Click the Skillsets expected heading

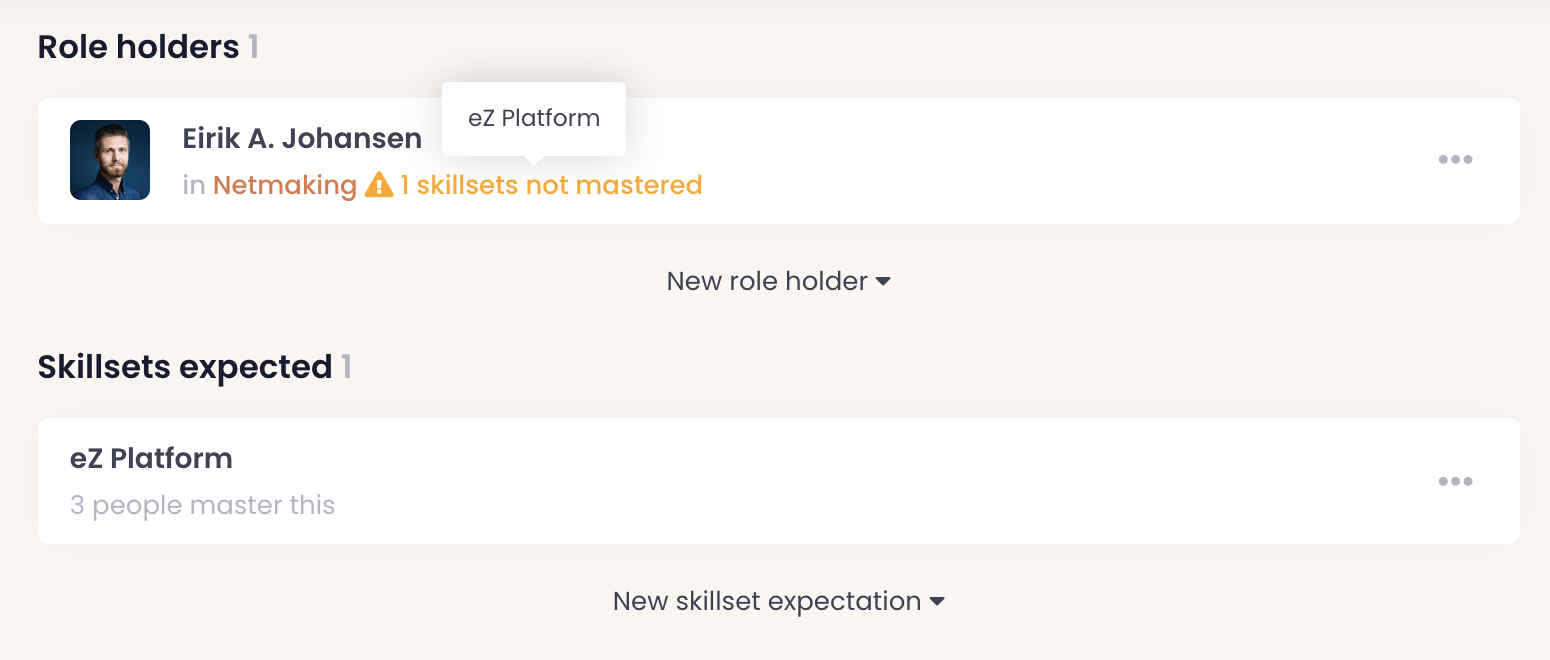click(x=185, y=367)
